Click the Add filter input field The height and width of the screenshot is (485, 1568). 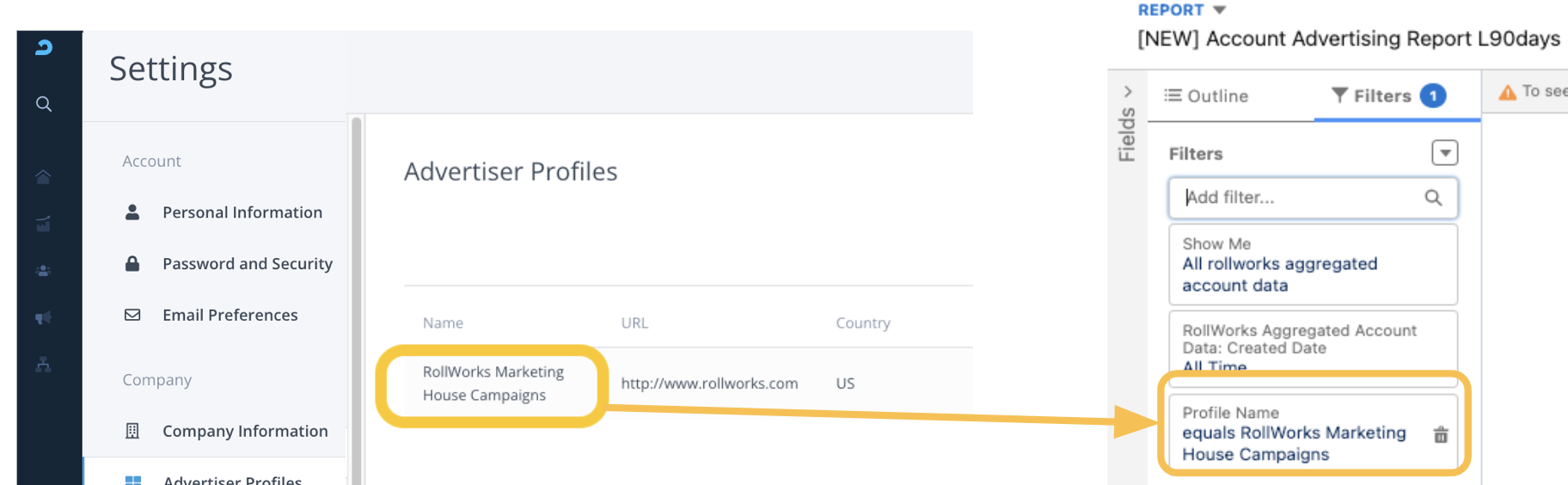click(1298, 198)
